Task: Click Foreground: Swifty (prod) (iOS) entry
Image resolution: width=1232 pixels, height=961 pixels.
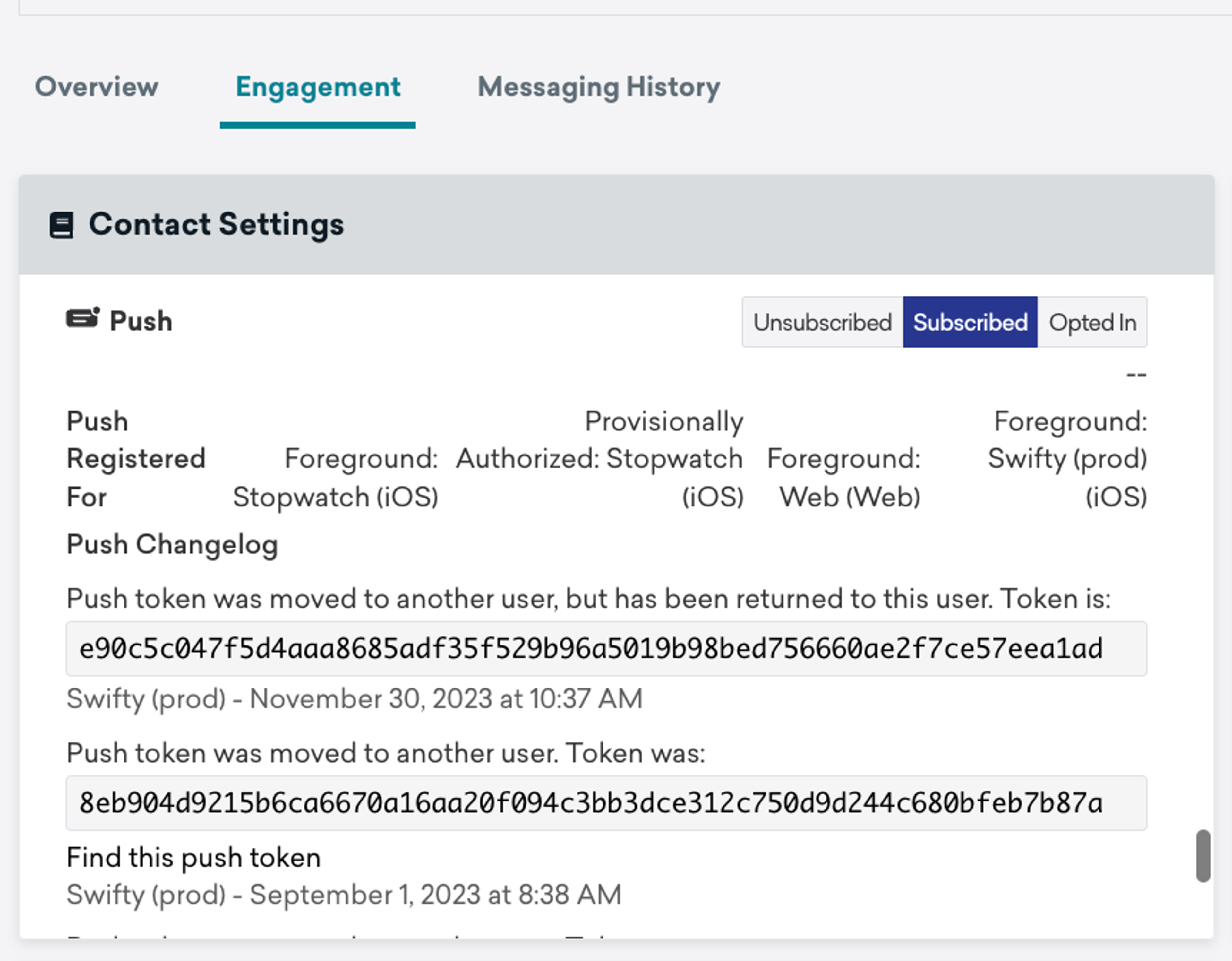Action: click(x=1067, y=459)
